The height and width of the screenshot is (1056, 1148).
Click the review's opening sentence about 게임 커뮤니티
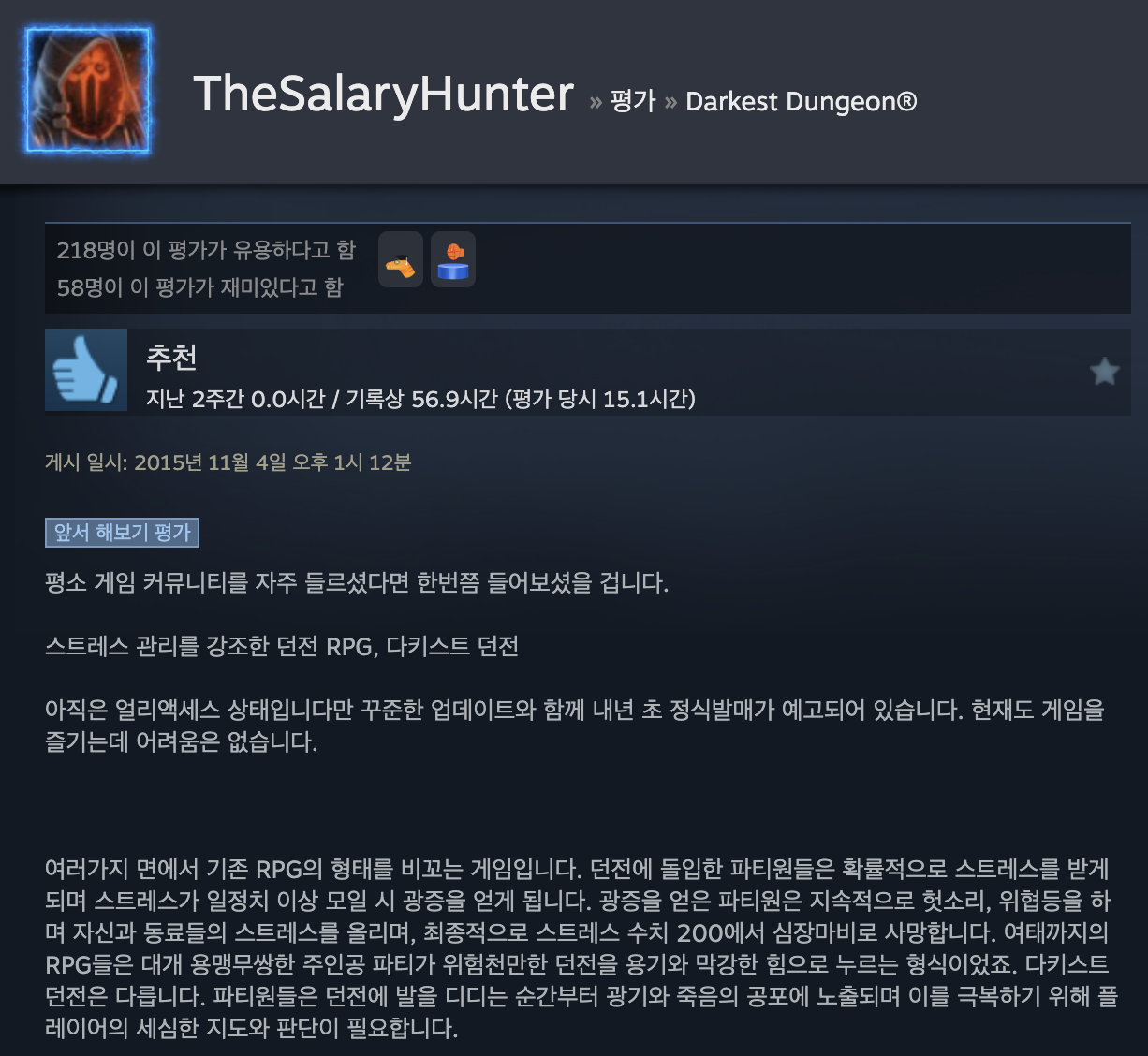coord(357,583)
